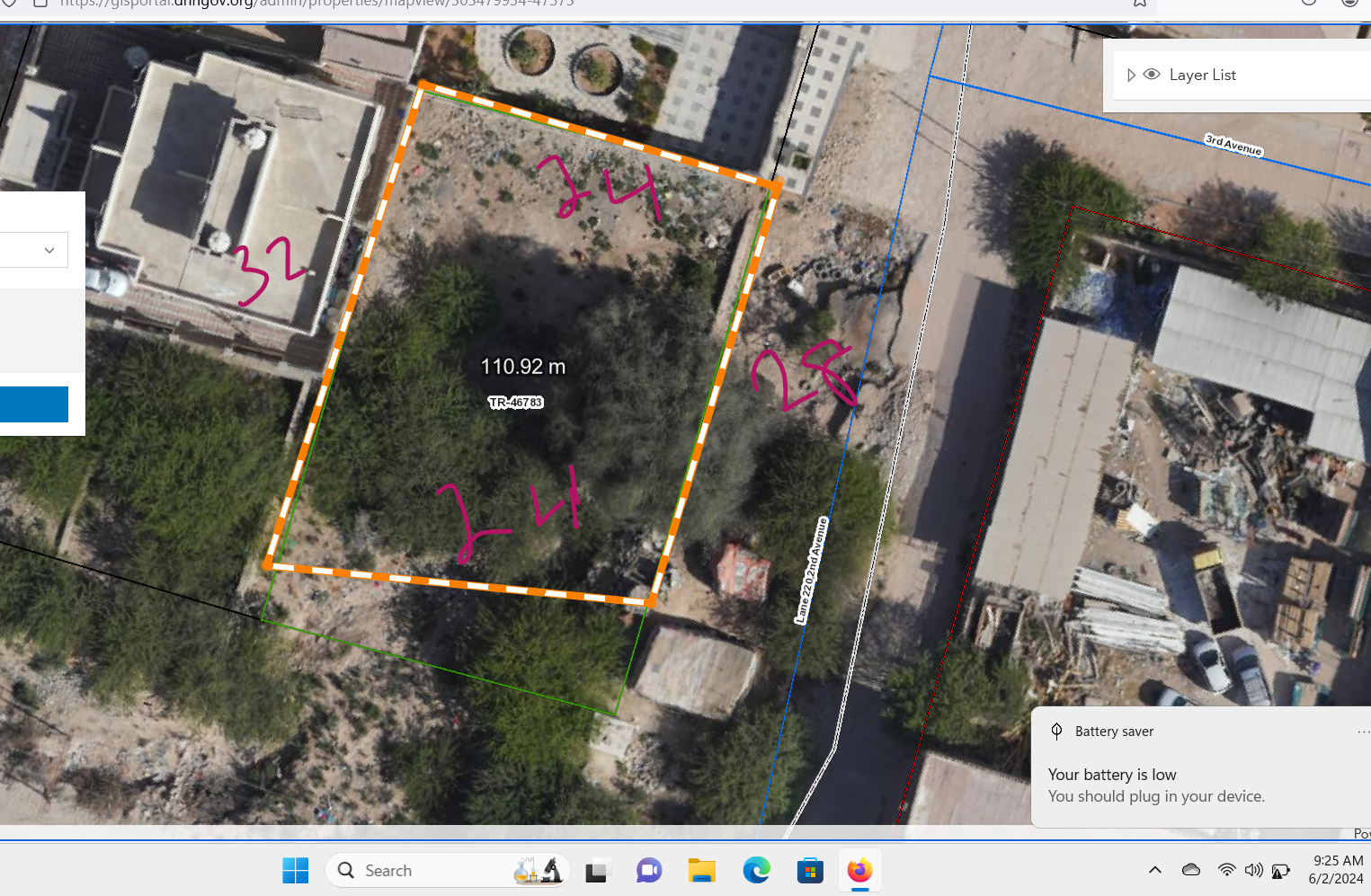The width and height of the screenshot is (1371, 896).
Task: Click the blue button in the left panel
Action: pyautogui.click(x=33, y=404)
